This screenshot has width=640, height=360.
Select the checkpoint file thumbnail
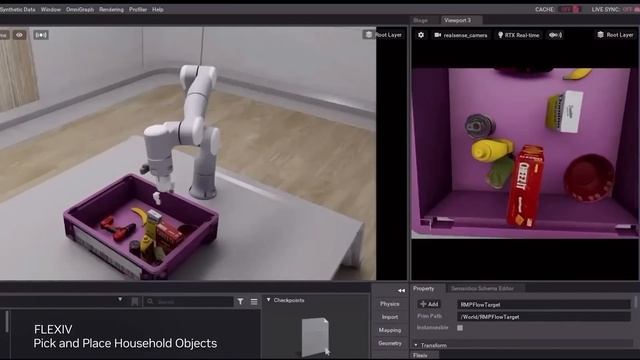315,337
